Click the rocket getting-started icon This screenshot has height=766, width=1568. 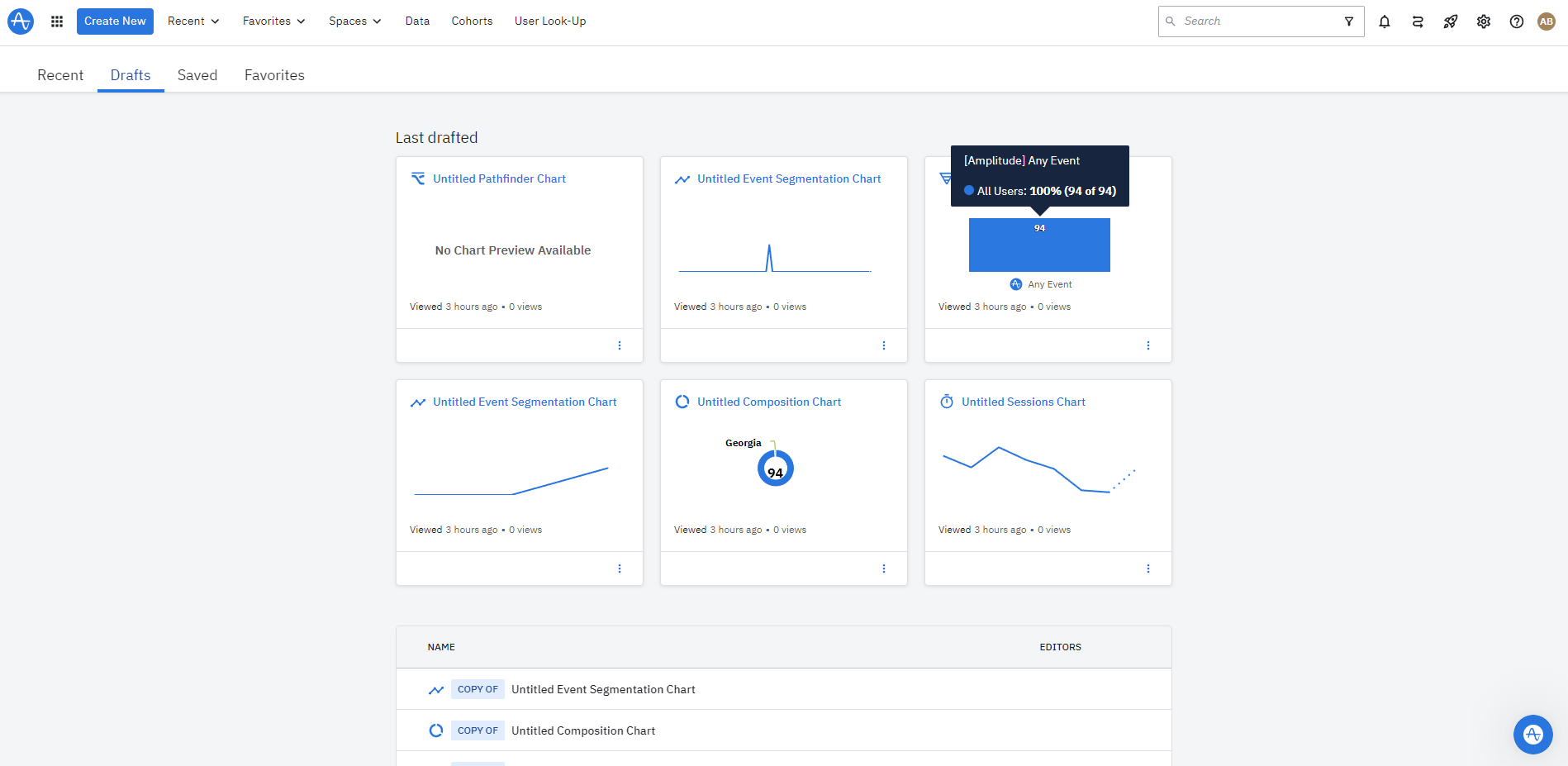[1451, 21]
